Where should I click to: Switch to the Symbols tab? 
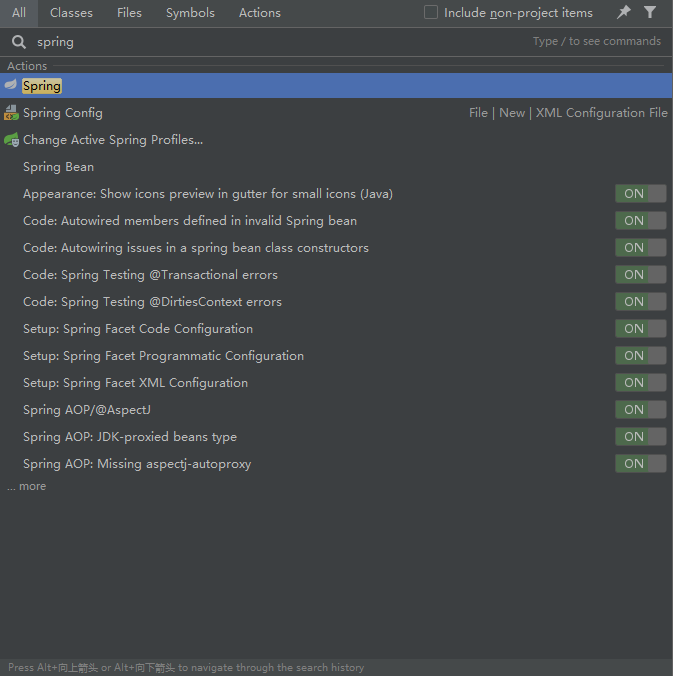tap(190, 13)
